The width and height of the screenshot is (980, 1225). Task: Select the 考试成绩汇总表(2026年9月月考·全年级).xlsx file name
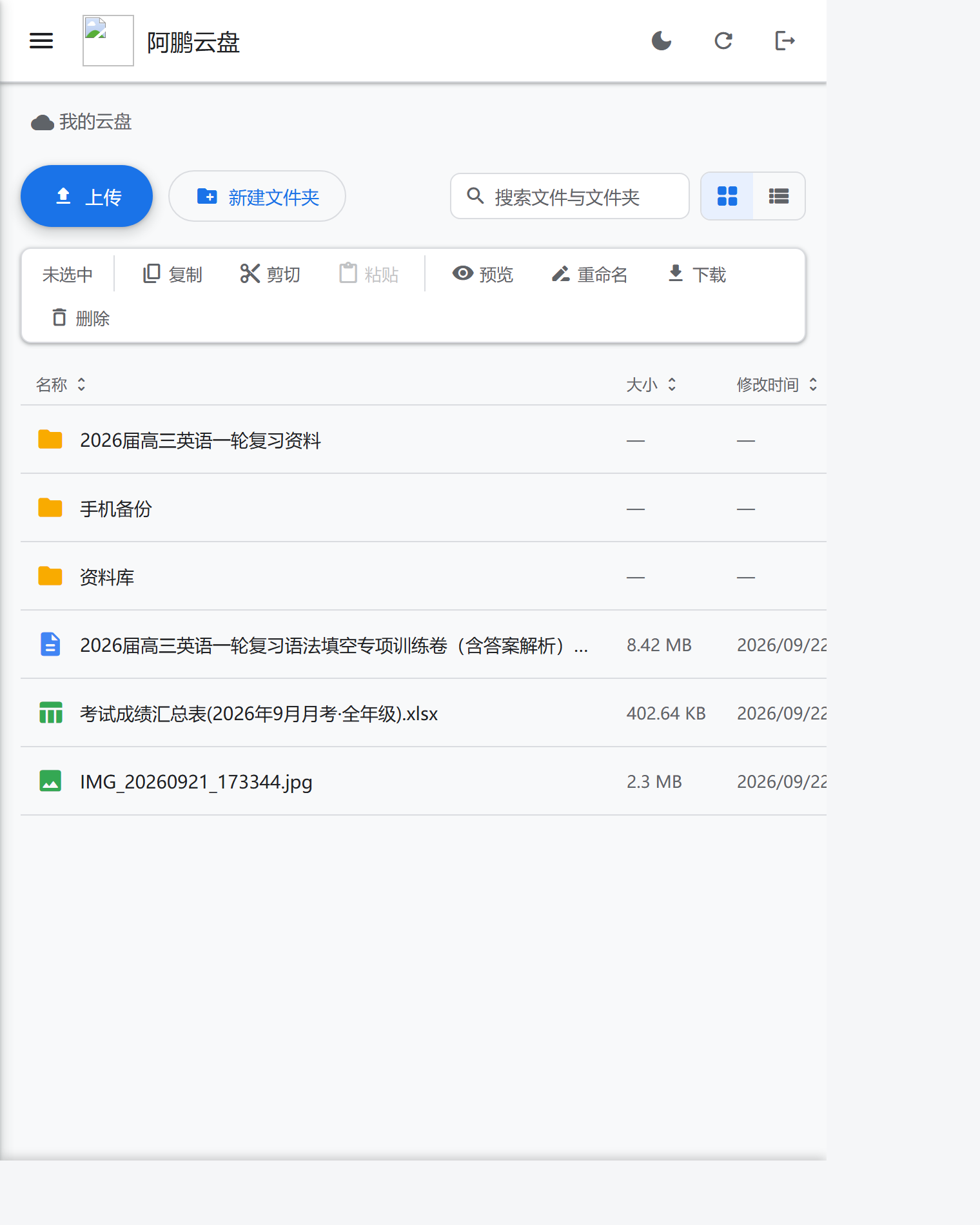[x=259, y=714]
